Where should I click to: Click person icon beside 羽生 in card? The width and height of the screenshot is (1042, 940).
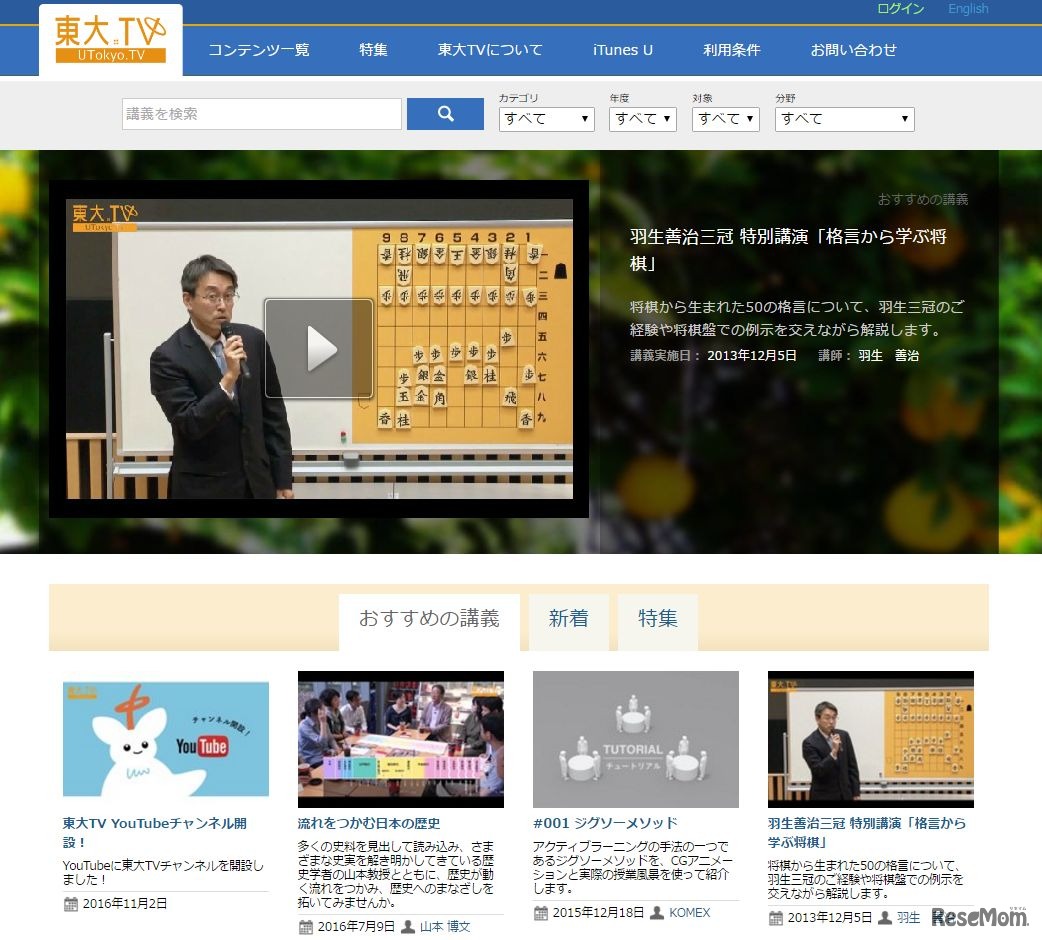885,918
